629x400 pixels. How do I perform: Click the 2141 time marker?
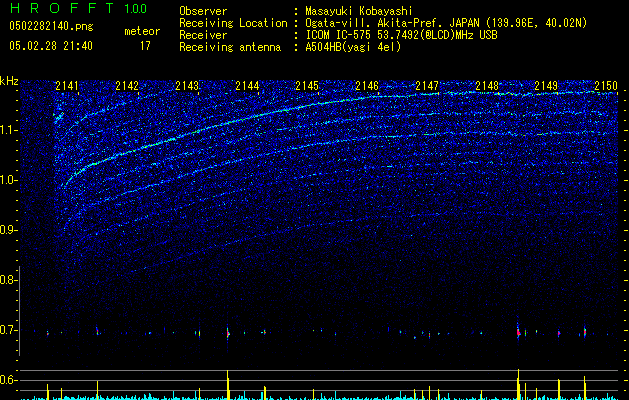67,86
